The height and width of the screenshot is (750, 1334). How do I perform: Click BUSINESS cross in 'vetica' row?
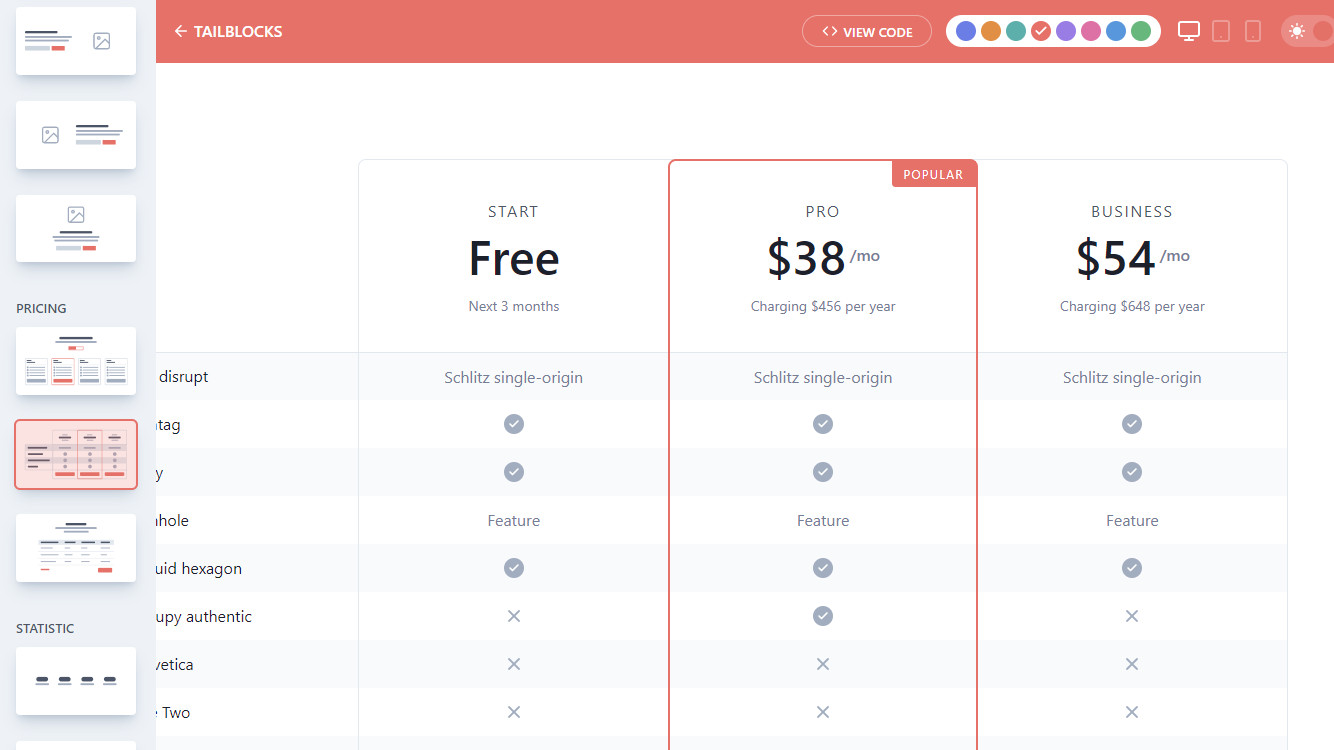coord(1132,664)
